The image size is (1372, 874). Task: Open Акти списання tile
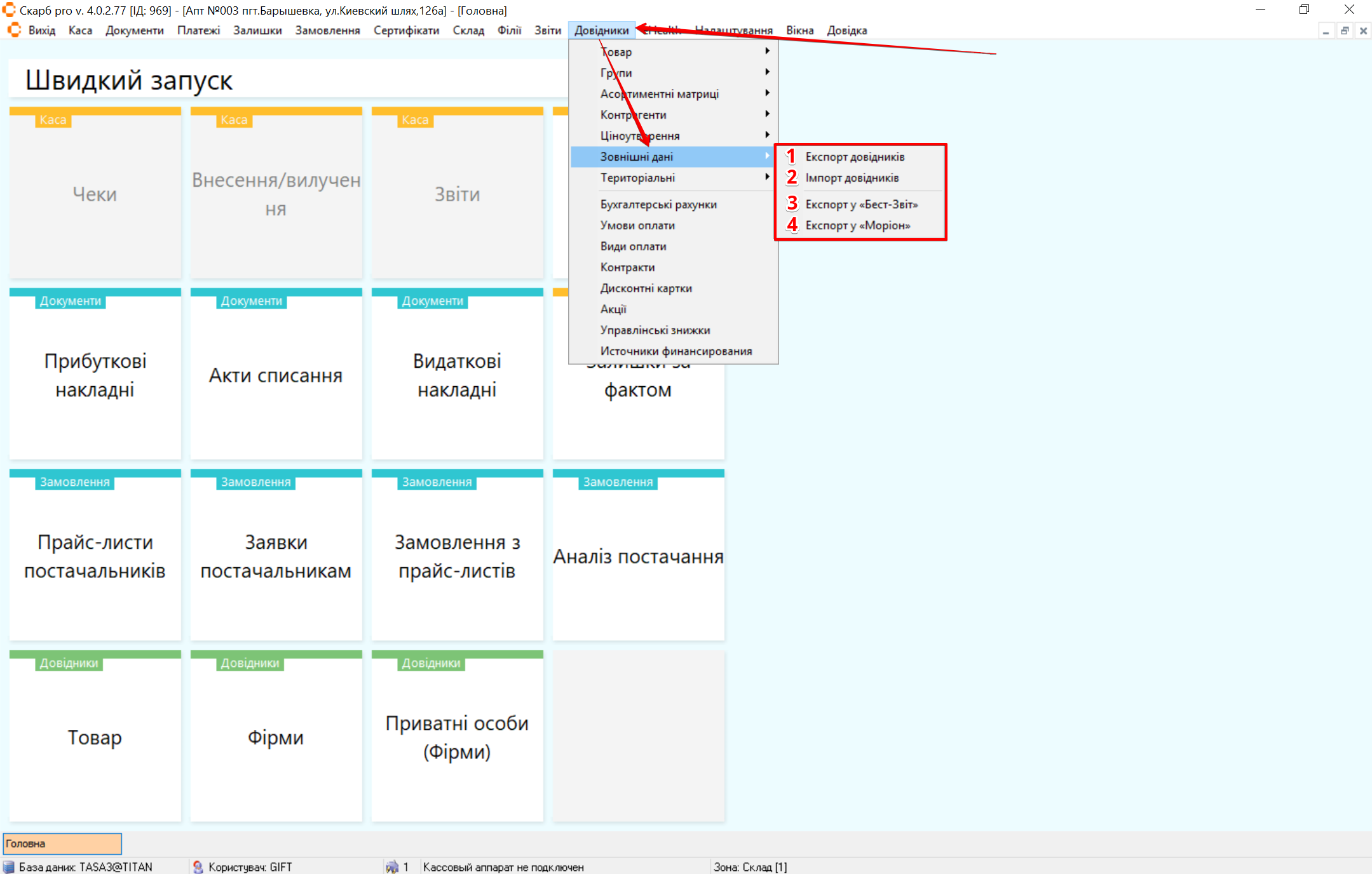click(x=276, y=374)
